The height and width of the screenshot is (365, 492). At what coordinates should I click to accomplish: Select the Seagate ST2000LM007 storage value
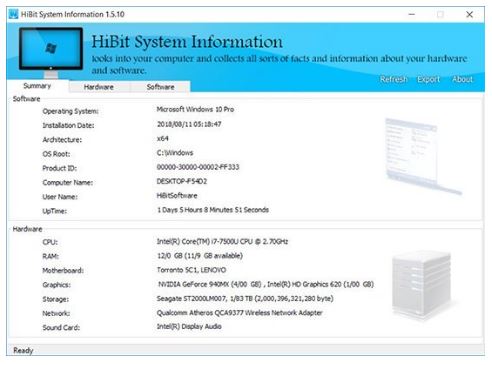click(245, 299)
